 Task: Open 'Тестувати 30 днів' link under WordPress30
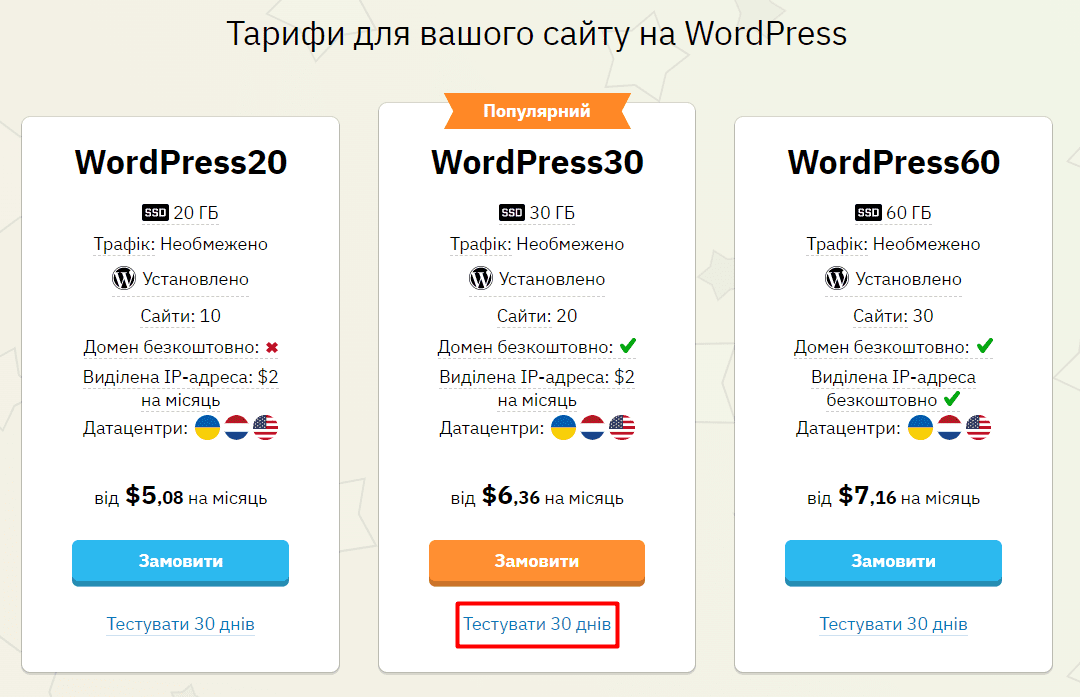(x=537, y=624)
